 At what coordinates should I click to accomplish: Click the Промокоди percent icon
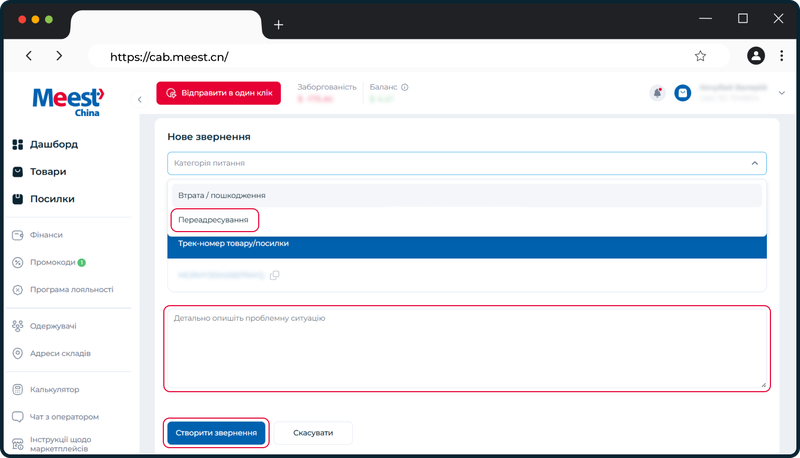coord(17,263)
